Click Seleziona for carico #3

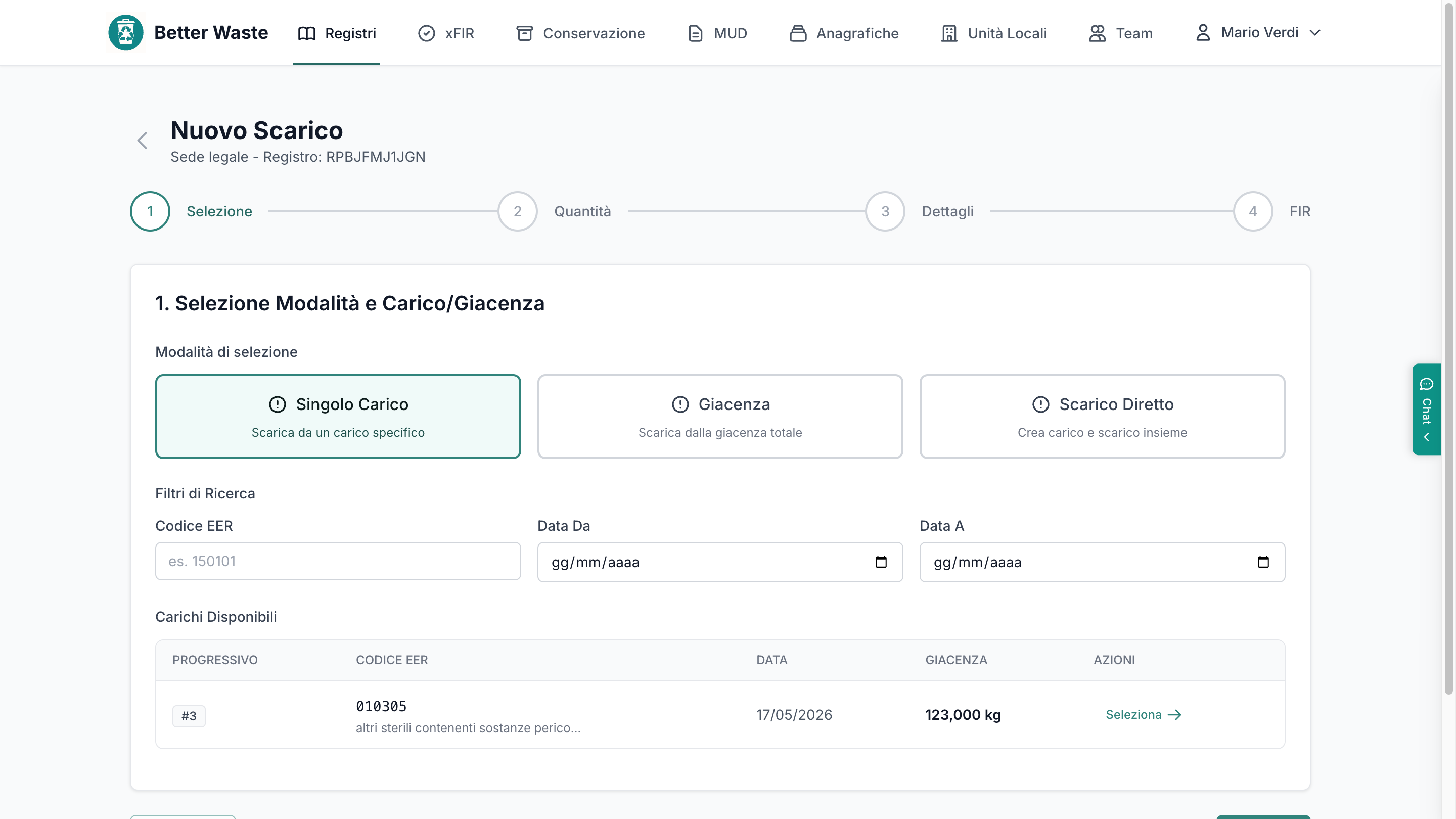1144,715
